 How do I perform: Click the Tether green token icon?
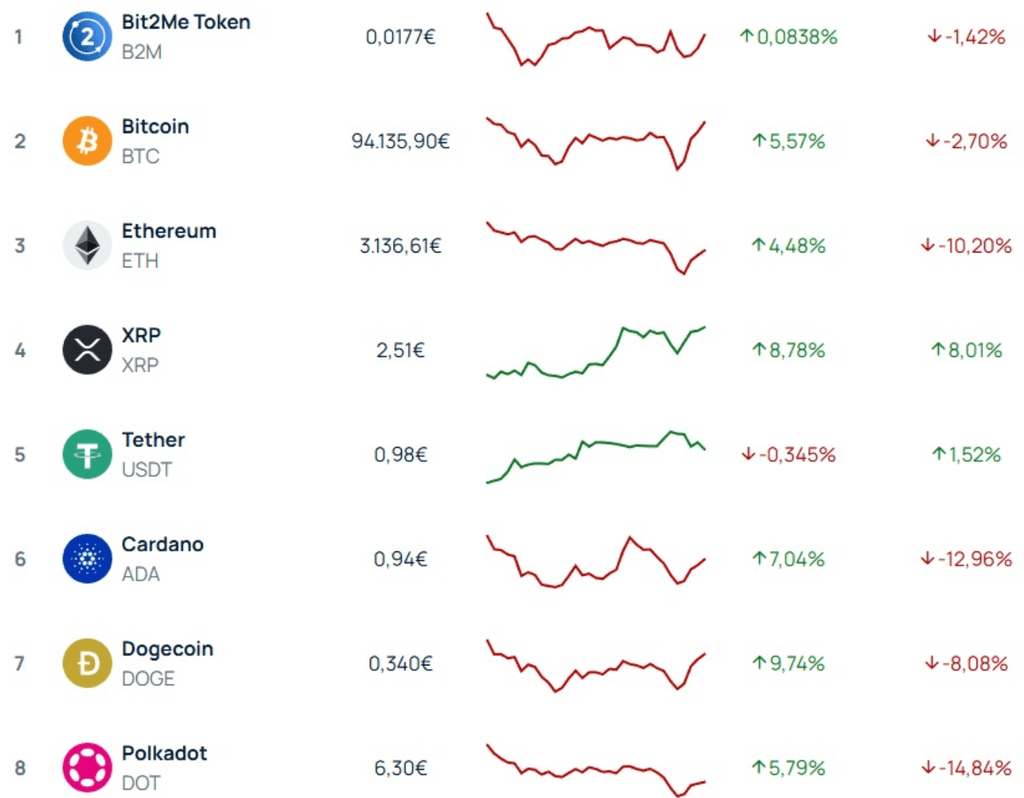(x=88, y=455)
